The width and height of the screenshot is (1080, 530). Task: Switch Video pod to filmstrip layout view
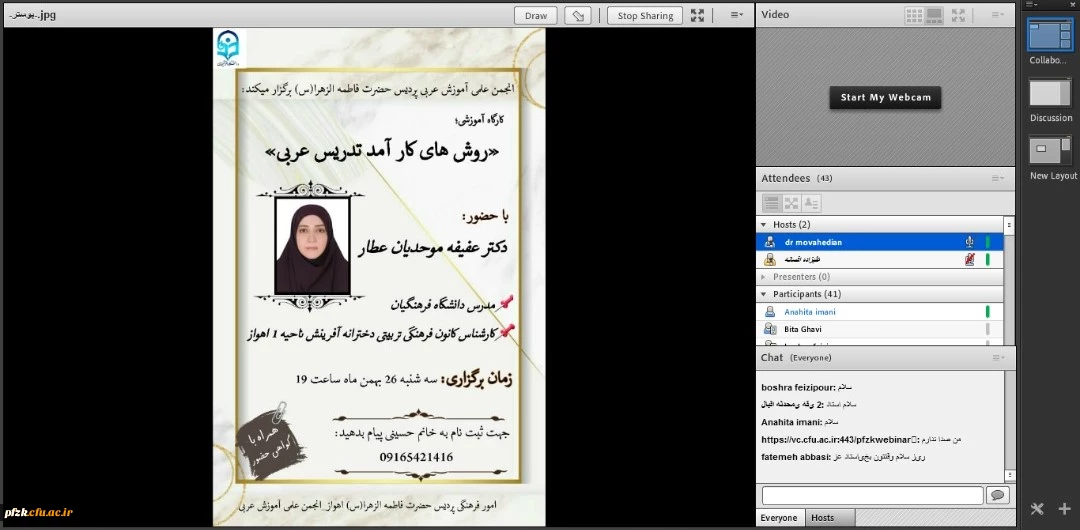[934, 15]
